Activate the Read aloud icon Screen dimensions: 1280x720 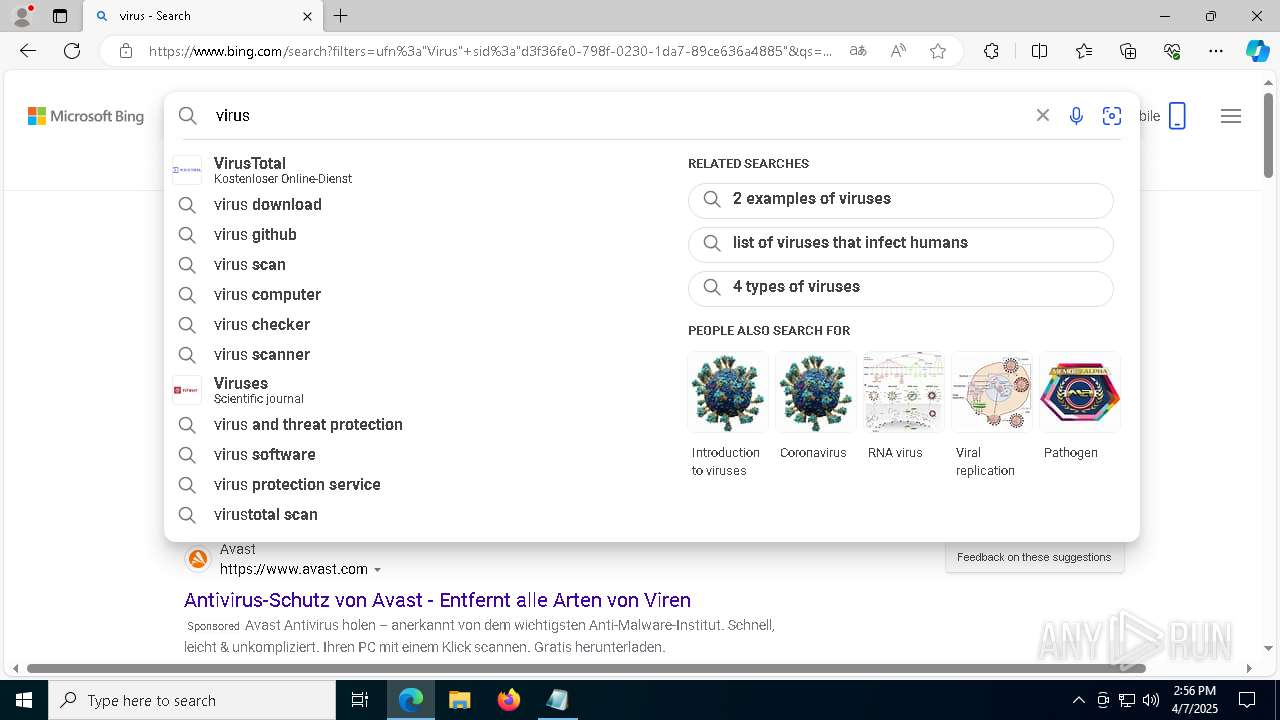(898, 51)
